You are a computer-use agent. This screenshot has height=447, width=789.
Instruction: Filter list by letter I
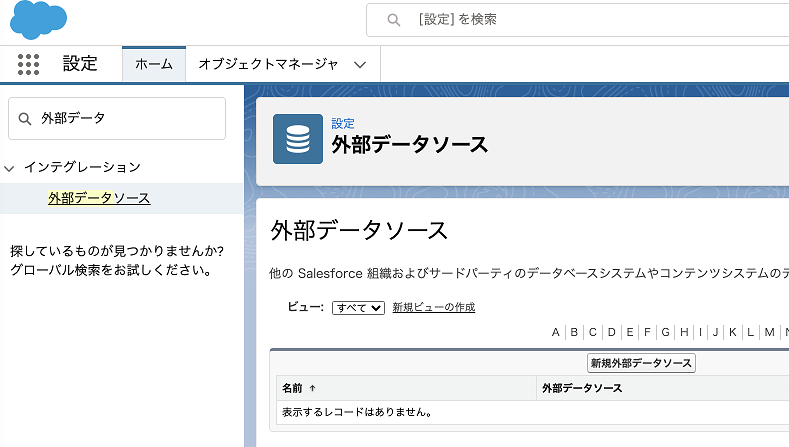point(700,332)
